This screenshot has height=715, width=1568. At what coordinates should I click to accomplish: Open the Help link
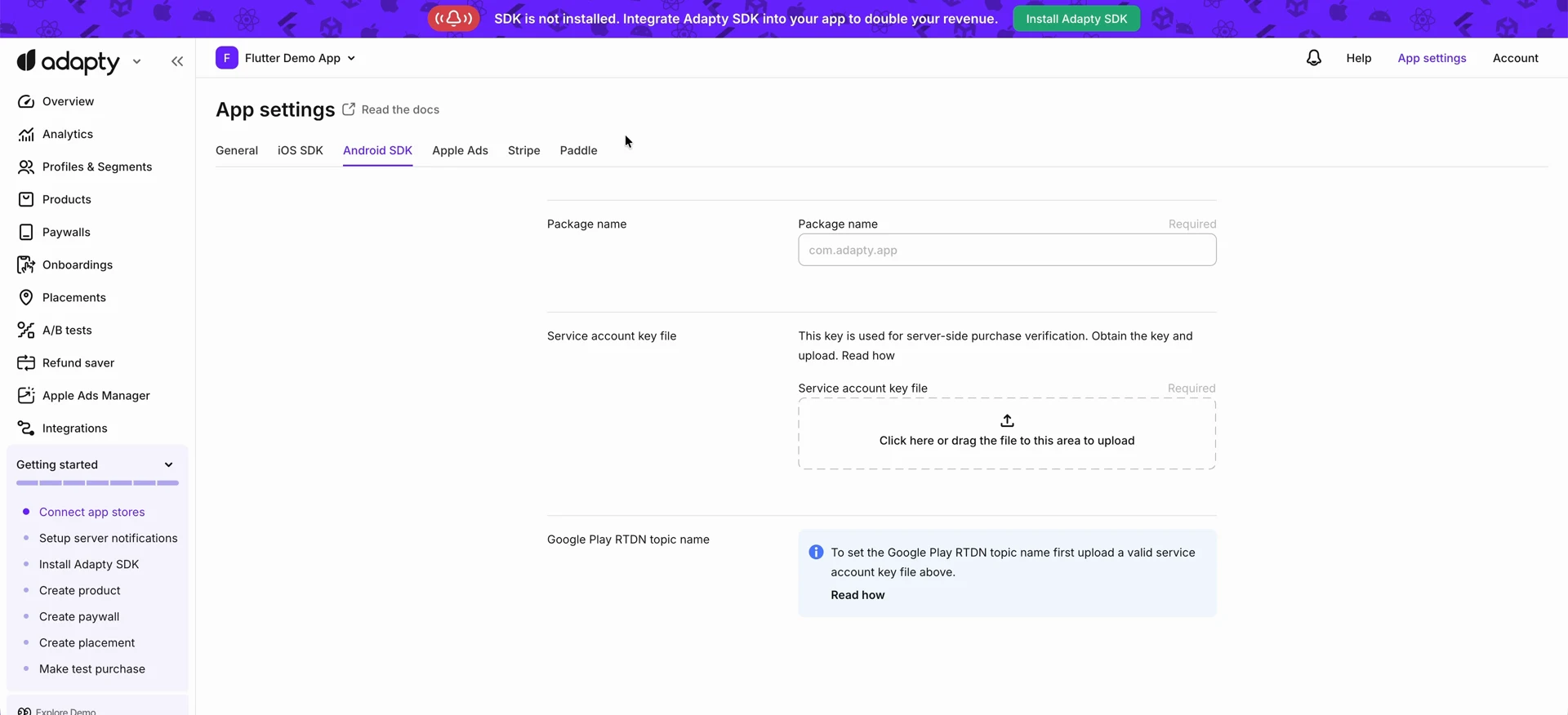pos(1359,58)
